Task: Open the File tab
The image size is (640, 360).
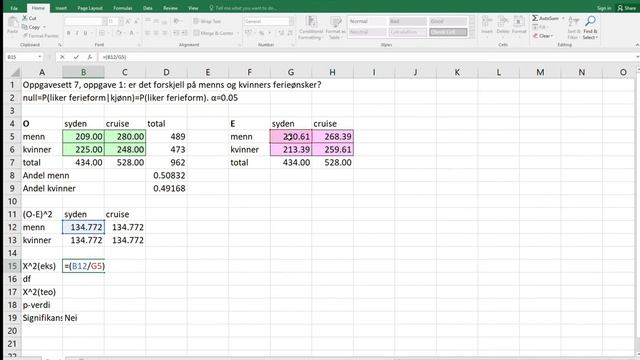Action: [14, 8]
